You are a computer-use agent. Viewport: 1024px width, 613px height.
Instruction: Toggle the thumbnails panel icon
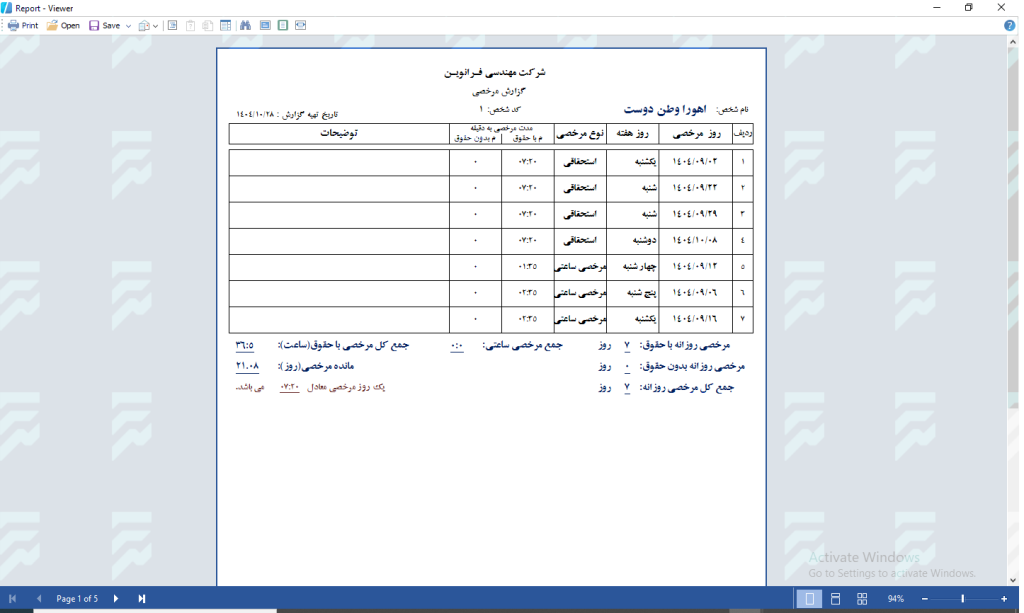pos(225,25)
